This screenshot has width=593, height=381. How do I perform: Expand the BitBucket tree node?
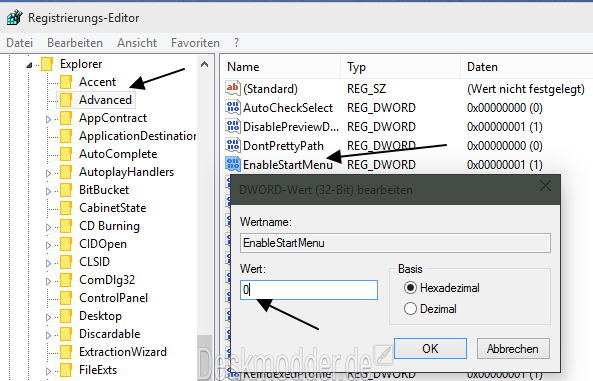48,191
